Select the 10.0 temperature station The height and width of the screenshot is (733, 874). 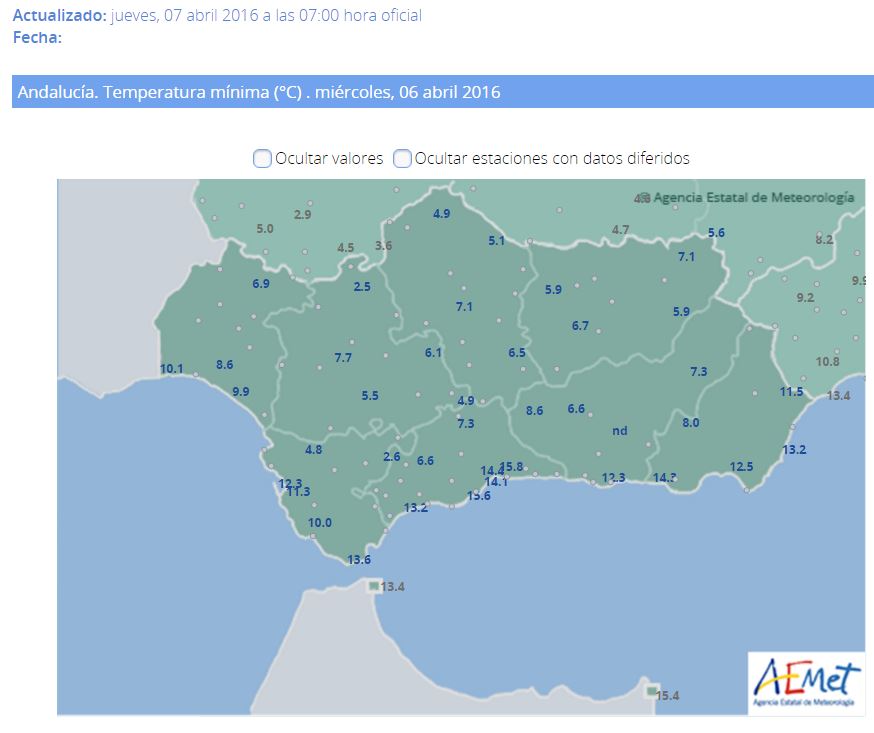(x=320, y=522)
